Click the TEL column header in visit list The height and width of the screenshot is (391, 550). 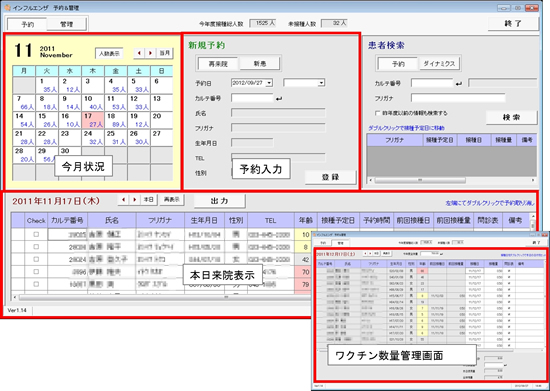270,220
